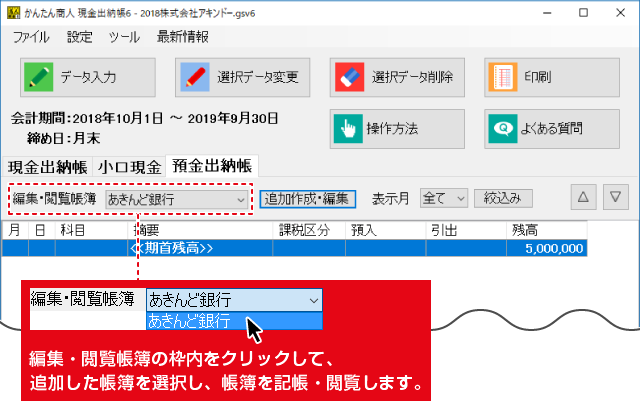The height and width of the screenshot is (401, 640).
Task: Click the 残高 column header
Action: point(547,230)
